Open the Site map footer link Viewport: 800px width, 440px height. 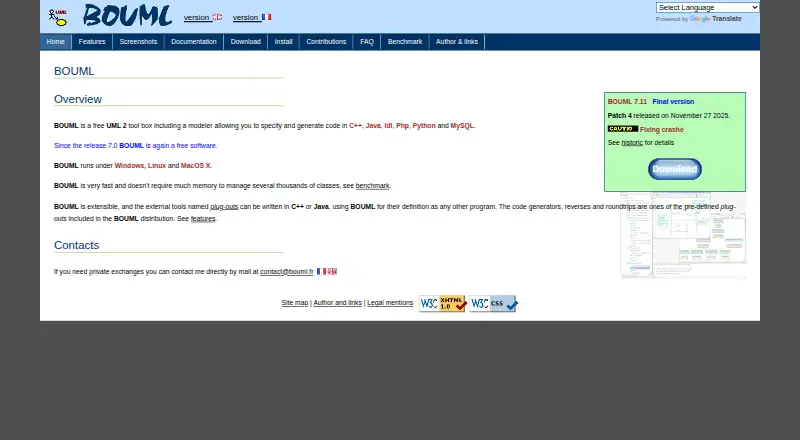[x=295, y=303]
